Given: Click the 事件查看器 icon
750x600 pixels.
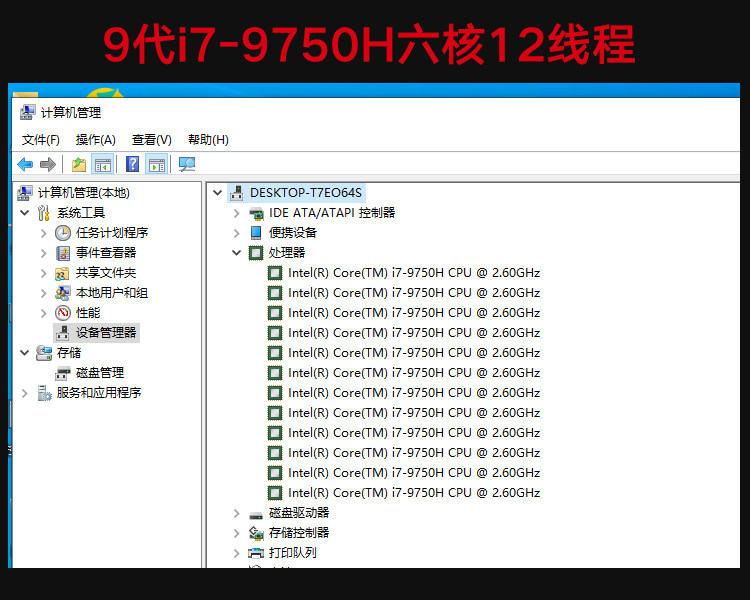Looking at the screenshot, I should coord(63,253).
